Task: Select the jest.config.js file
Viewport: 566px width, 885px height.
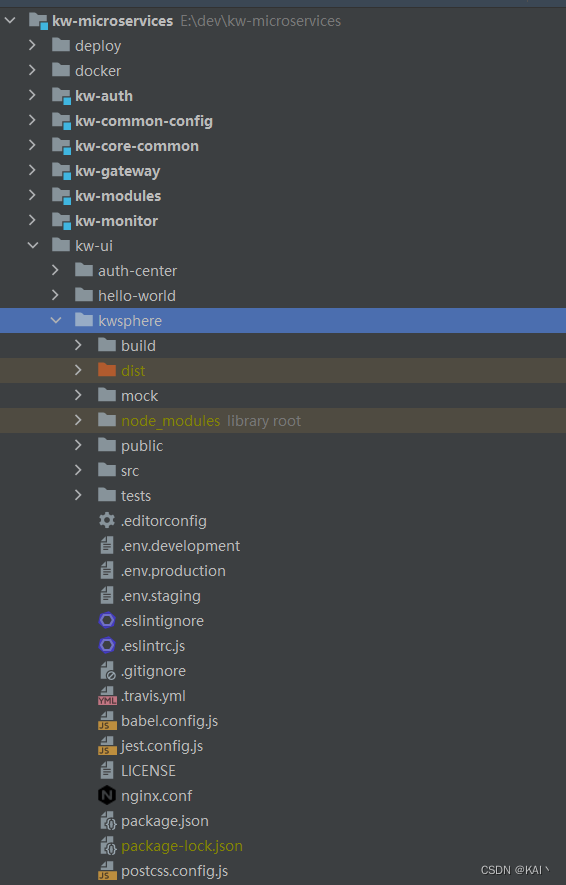Action: click(x=283, y=746)
